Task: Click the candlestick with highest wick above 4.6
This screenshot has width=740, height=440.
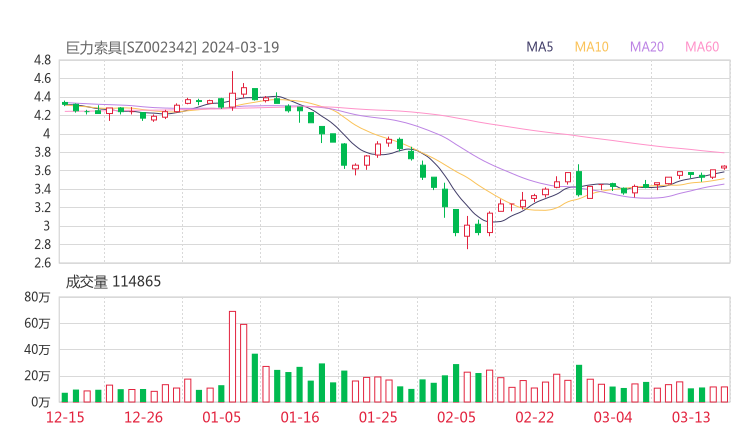Action: (x=232, y=91)
